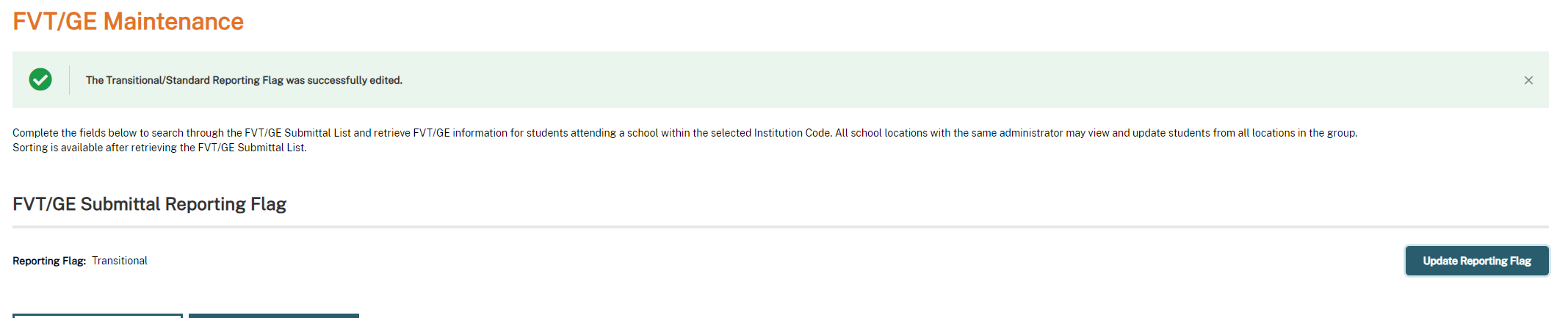This screenshot has height=318, width=1568.
Task: Click the 'Sorting is available' instruction sentence
Action: [x=159, y=148]
